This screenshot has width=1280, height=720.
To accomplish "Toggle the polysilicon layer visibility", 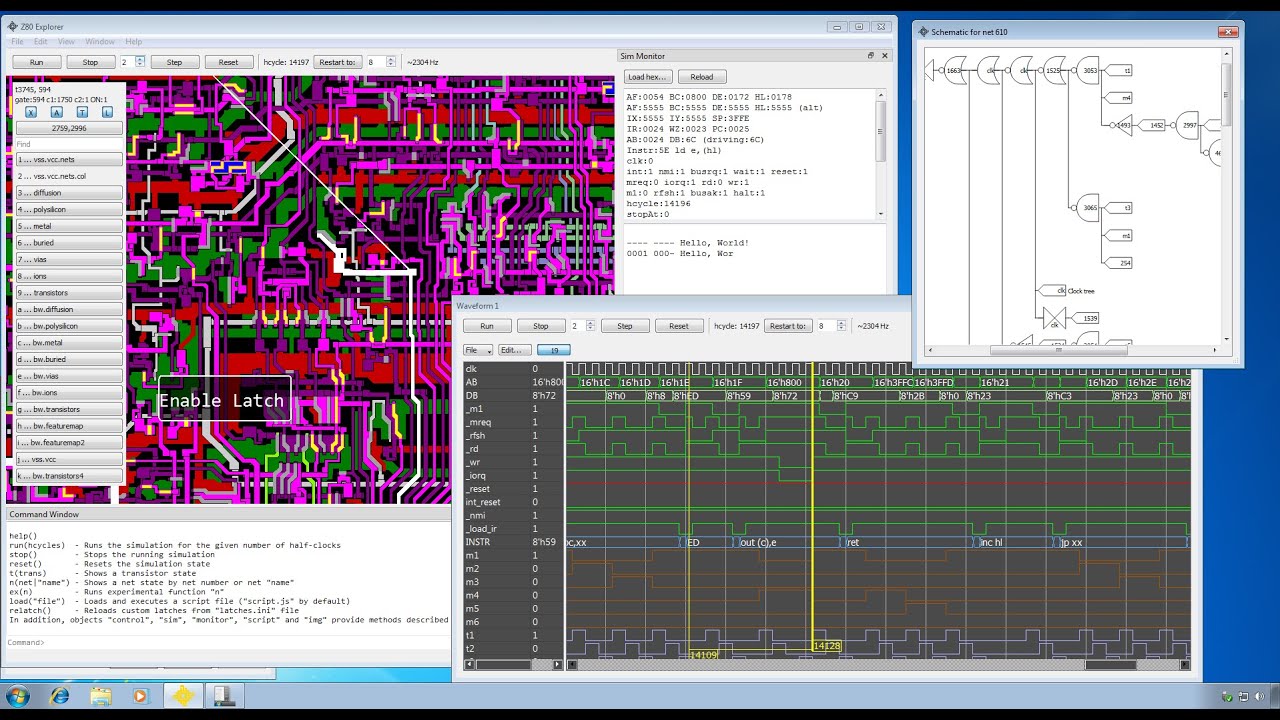I will 69,209.
